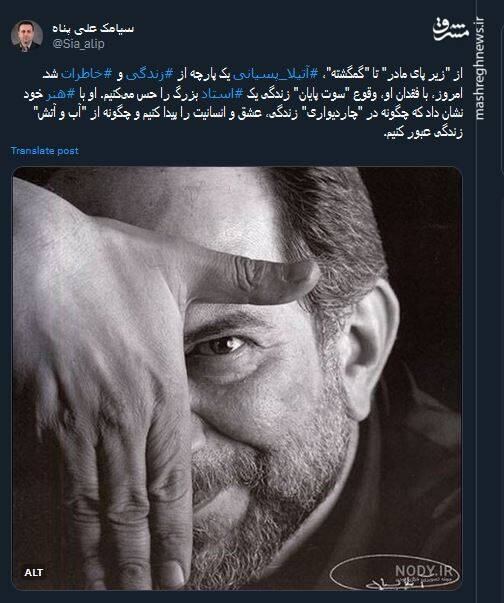This screenshot has height=603, width=504.
Task: Click the Mashregh logo in the corner
Action: pos(451,30)
